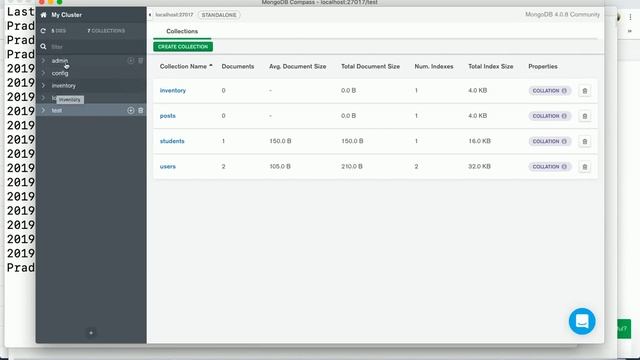This screenshot has width=640, height=360.
Task: Click the '150.0 B' average size for students
Action: [x=280, y=141]
